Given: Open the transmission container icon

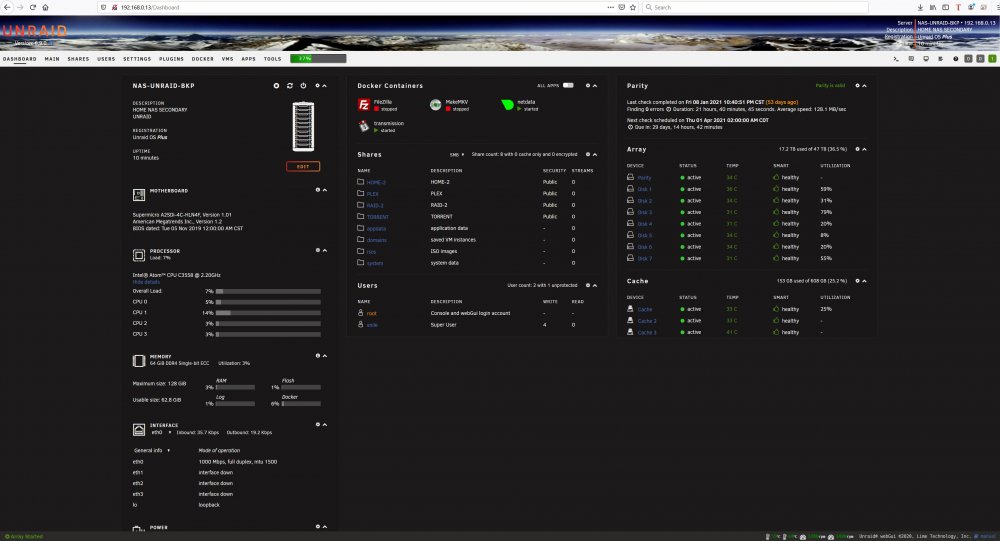Looking at the screenshot, I should click(x=364, y=126).
